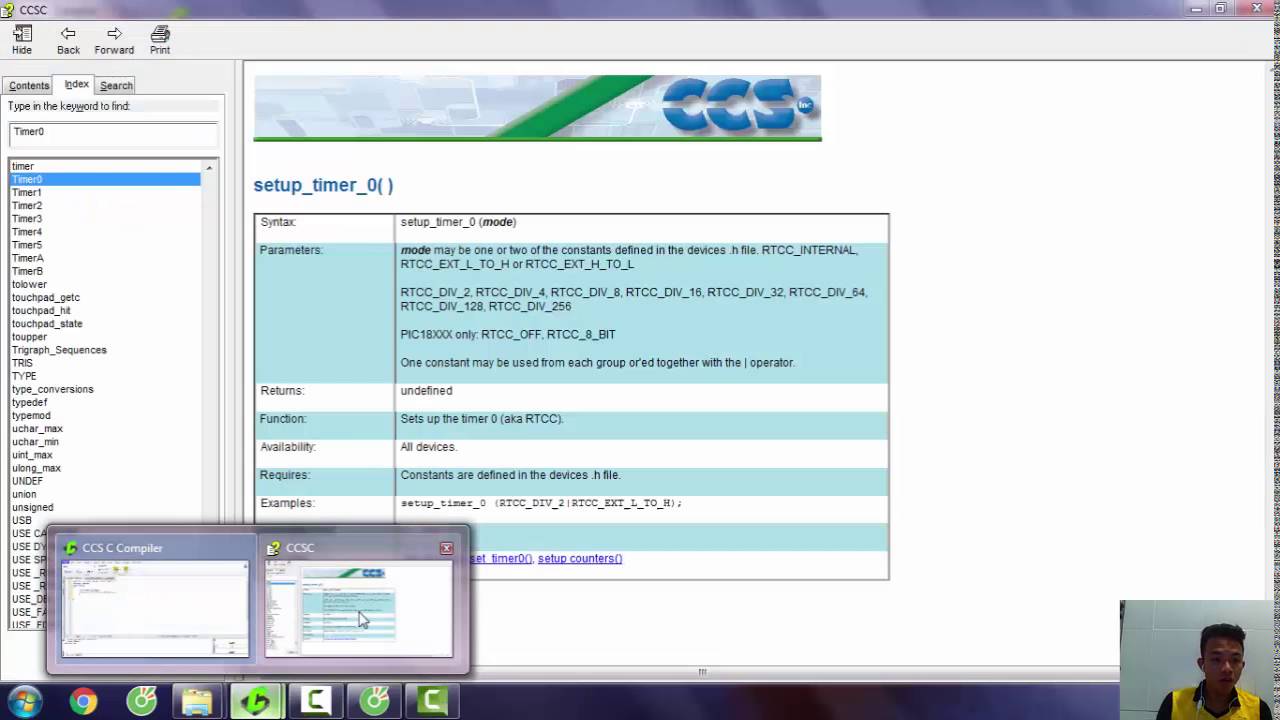Open the Cốc Cốc browser beside Chrome

pyautogui.click(x=141, y=701)
